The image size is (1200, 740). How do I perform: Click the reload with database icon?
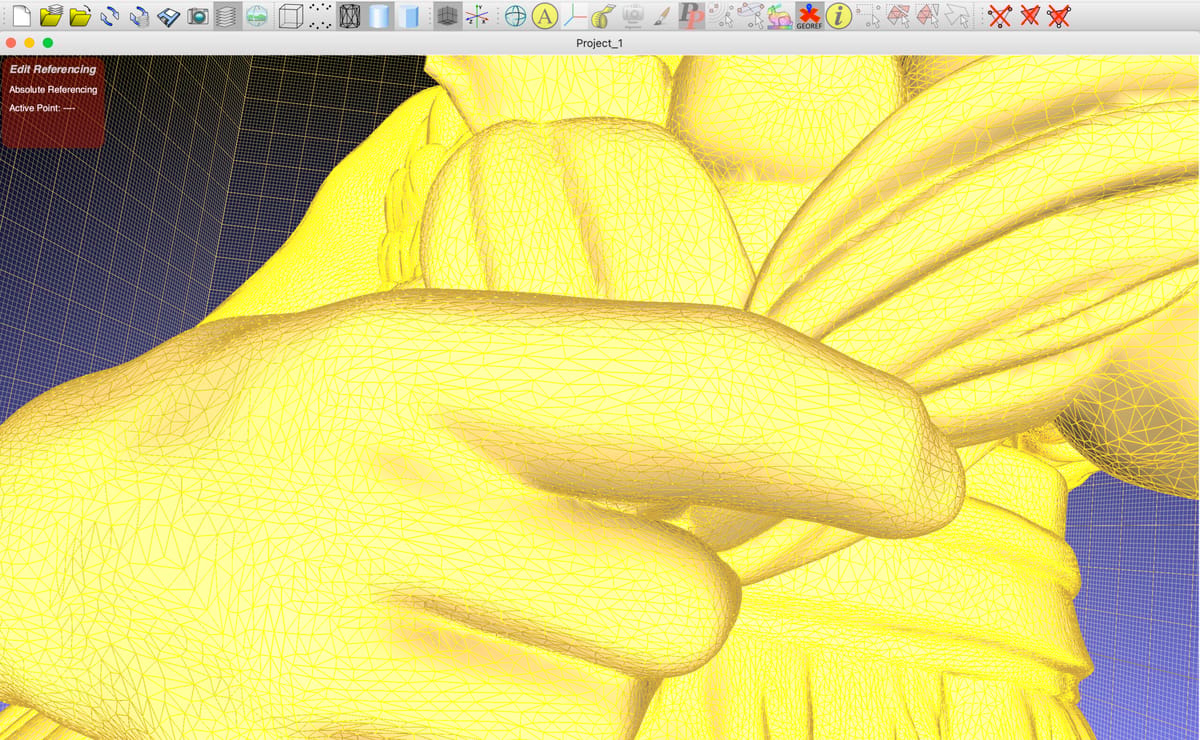pos(139,15)
